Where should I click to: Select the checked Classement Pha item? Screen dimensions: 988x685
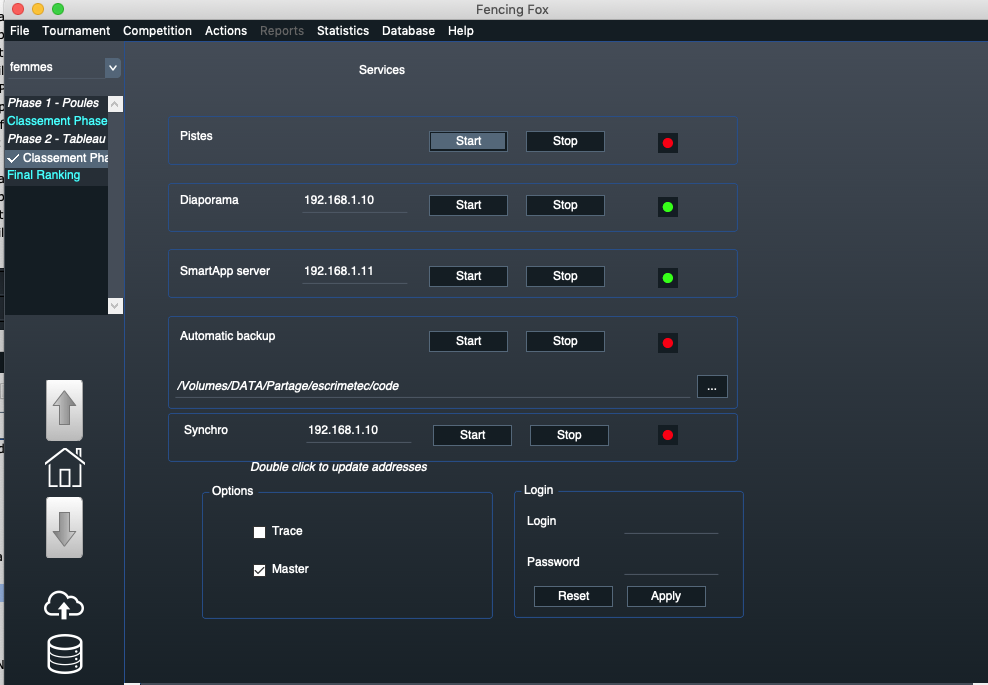[57, 158]
